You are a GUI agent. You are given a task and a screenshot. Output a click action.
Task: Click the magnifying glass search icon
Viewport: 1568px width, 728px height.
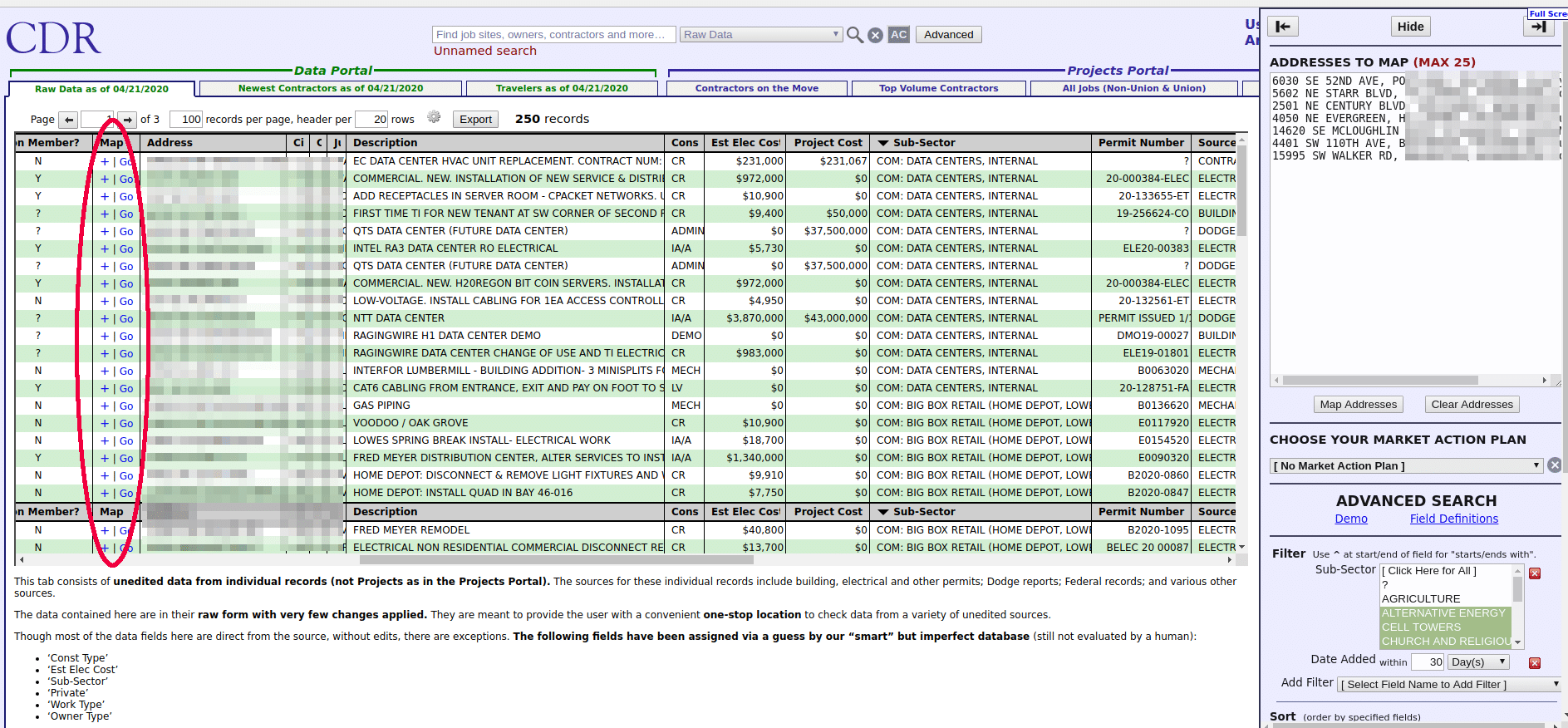[854, 35]
